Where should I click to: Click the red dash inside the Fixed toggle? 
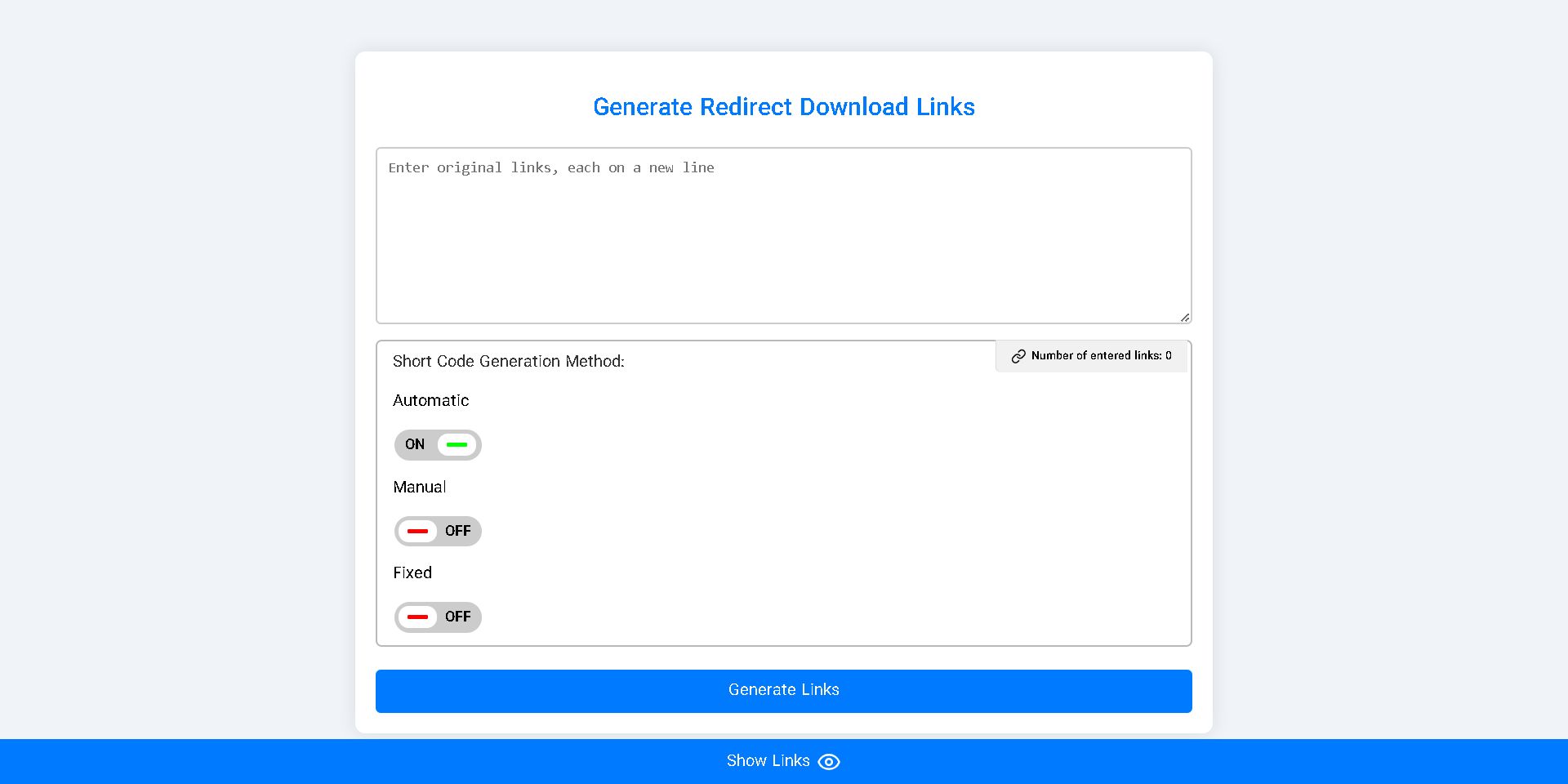[419, 617]
